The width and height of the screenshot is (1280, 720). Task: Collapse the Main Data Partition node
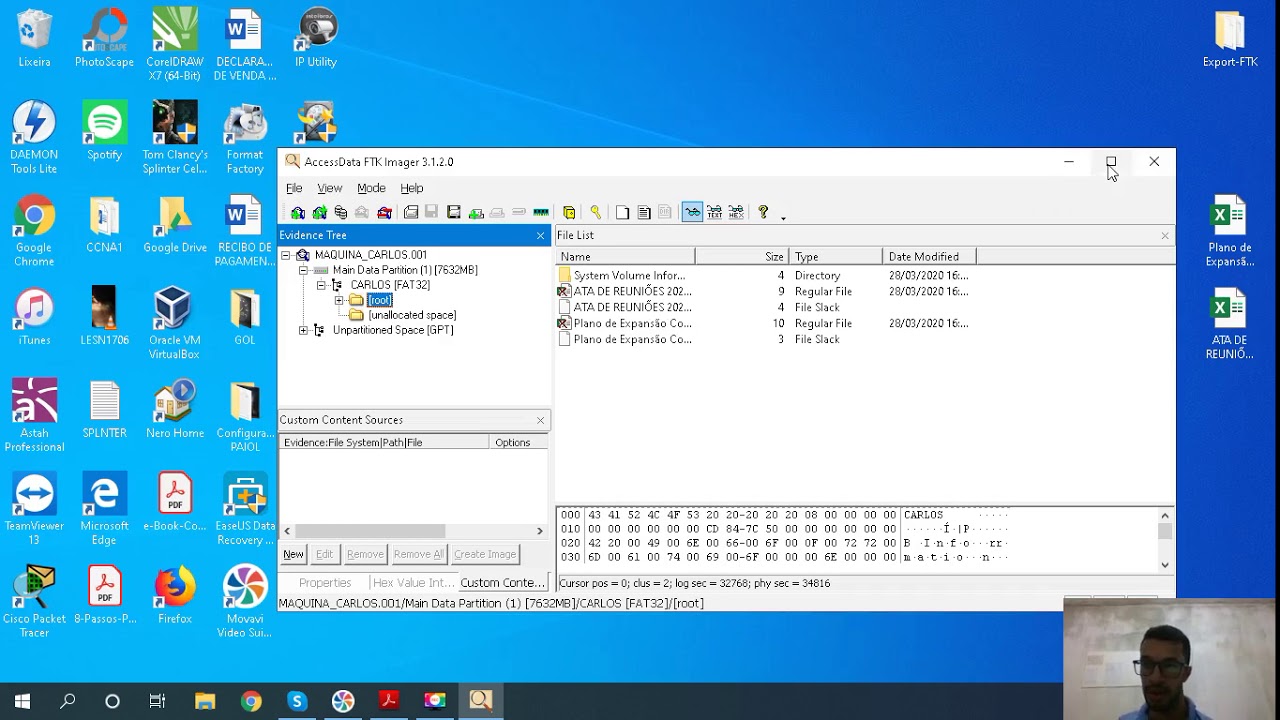pyautogui.click(x=304, y=270)
